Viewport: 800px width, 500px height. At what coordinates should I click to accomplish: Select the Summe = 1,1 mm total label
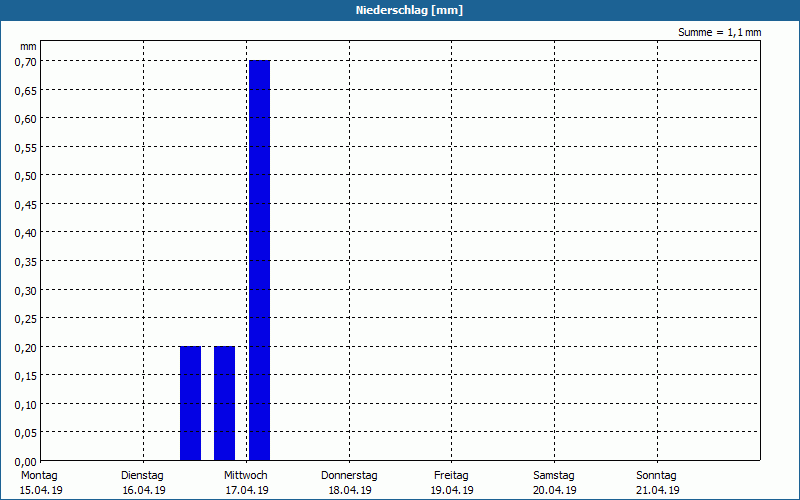click(x=719, y=32)
